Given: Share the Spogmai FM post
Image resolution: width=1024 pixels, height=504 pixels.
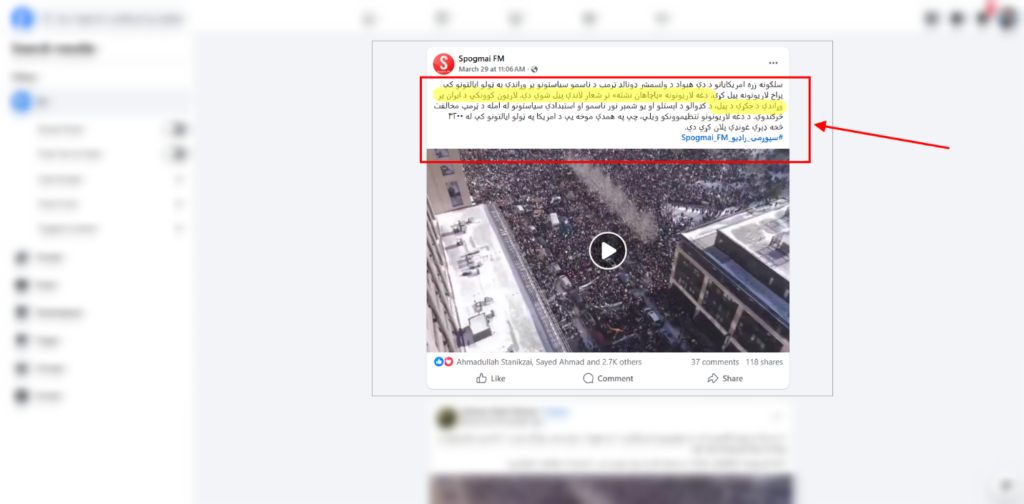Looking at the screenshot, I should [725, 379].
